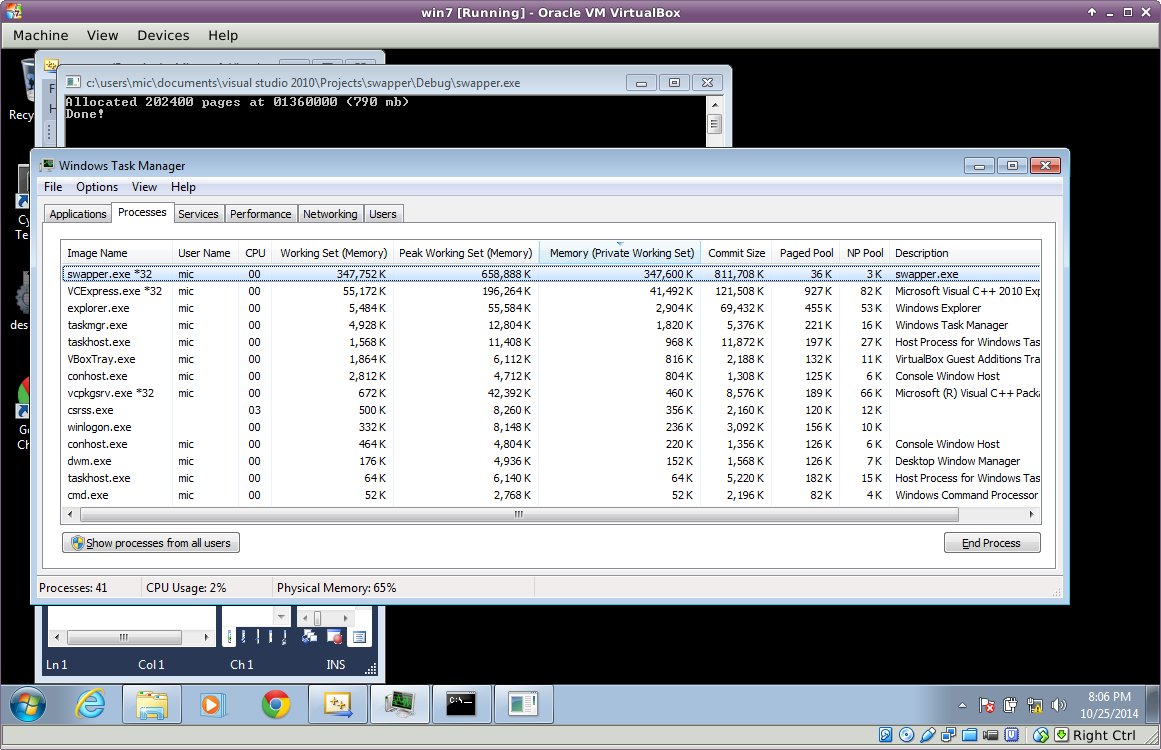Switch to the Applications tab
The image size is (1161, 750).
click(x=78, y=214)
